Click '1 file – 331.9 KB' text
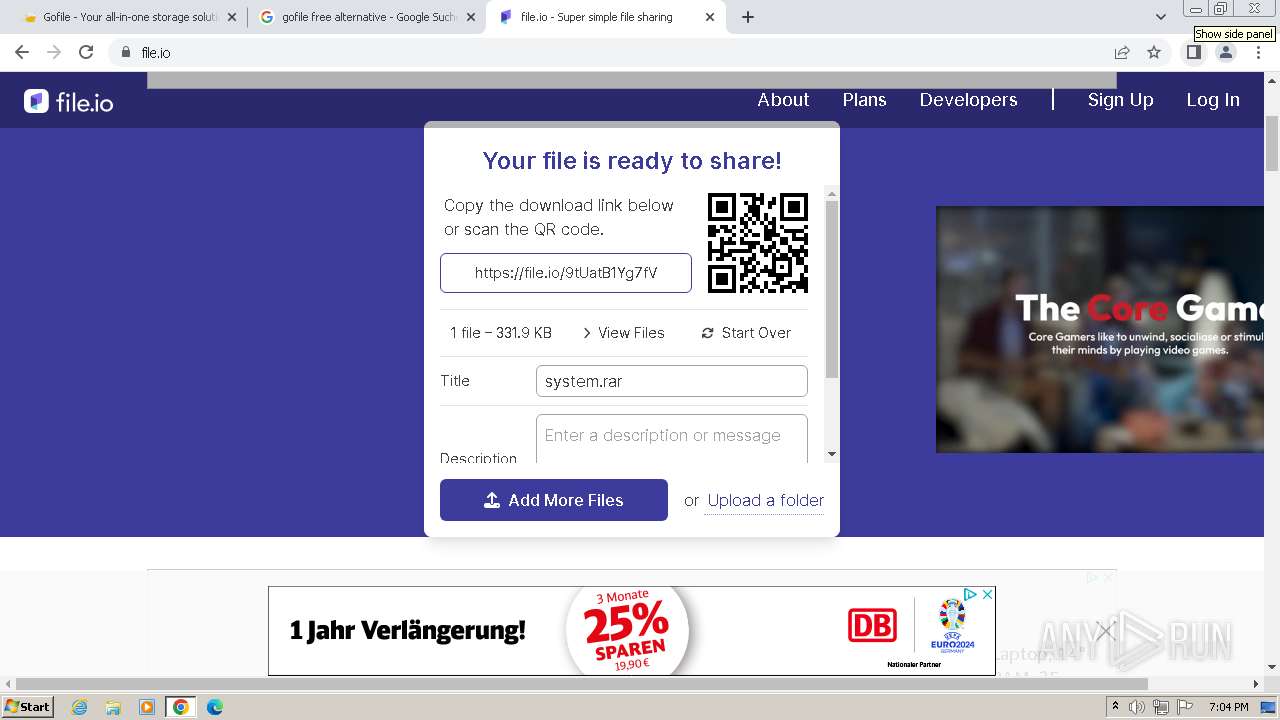 click(x=501, y=333)
